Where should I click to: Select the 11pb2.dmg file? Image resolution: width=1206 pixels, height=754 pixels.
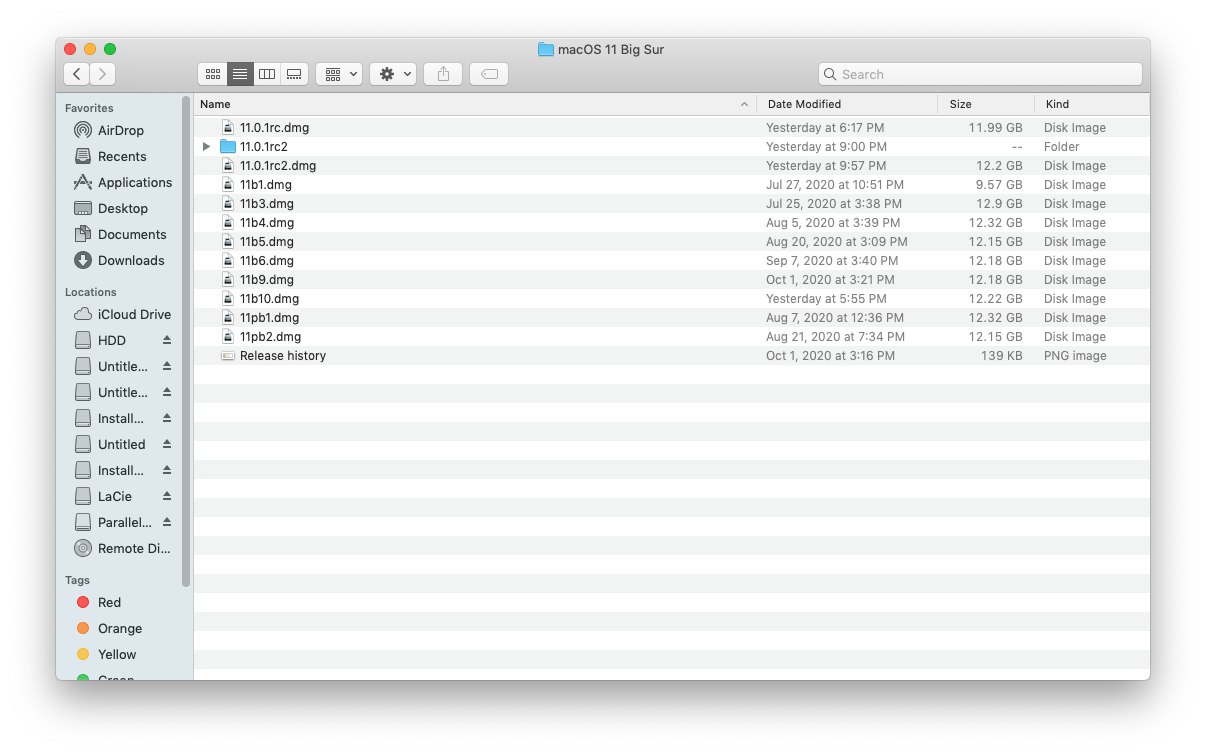tap(672, 337)
